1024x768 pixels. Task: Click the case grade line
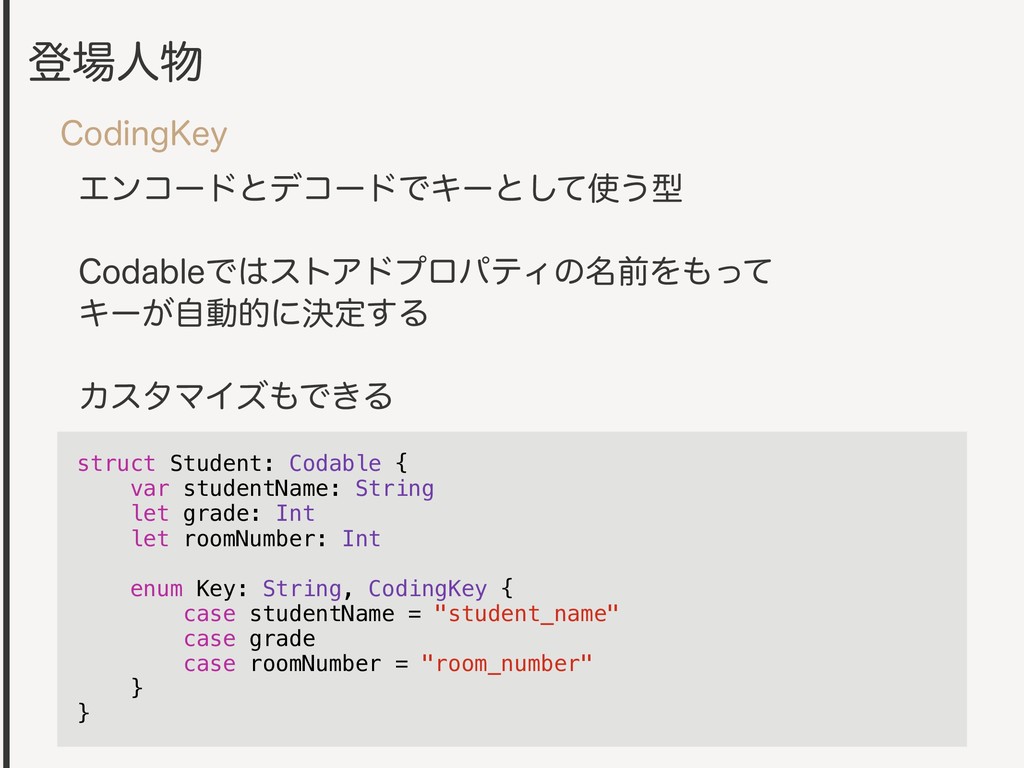point(249,639)
